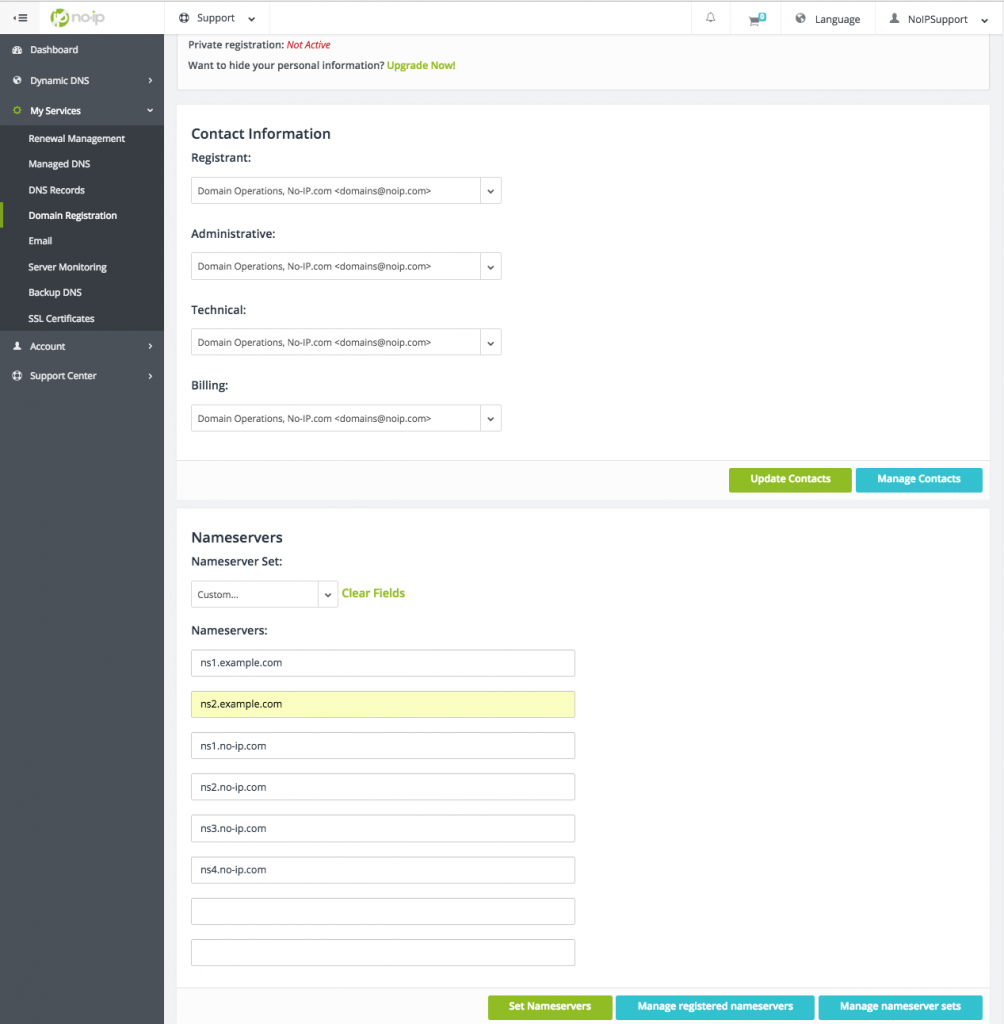Open the notifications bell
Viewport: 1004px width, 1024px height.
tap(711, 18)
